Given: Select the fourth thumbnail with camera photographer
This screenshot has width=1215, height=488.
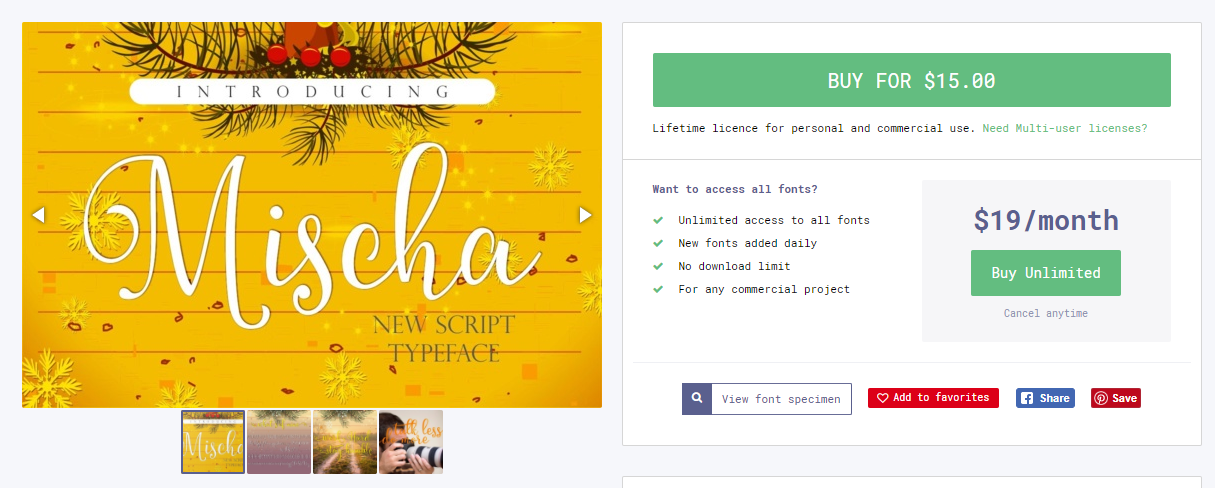Looking at the screenshot, I should tap(411, 442).
